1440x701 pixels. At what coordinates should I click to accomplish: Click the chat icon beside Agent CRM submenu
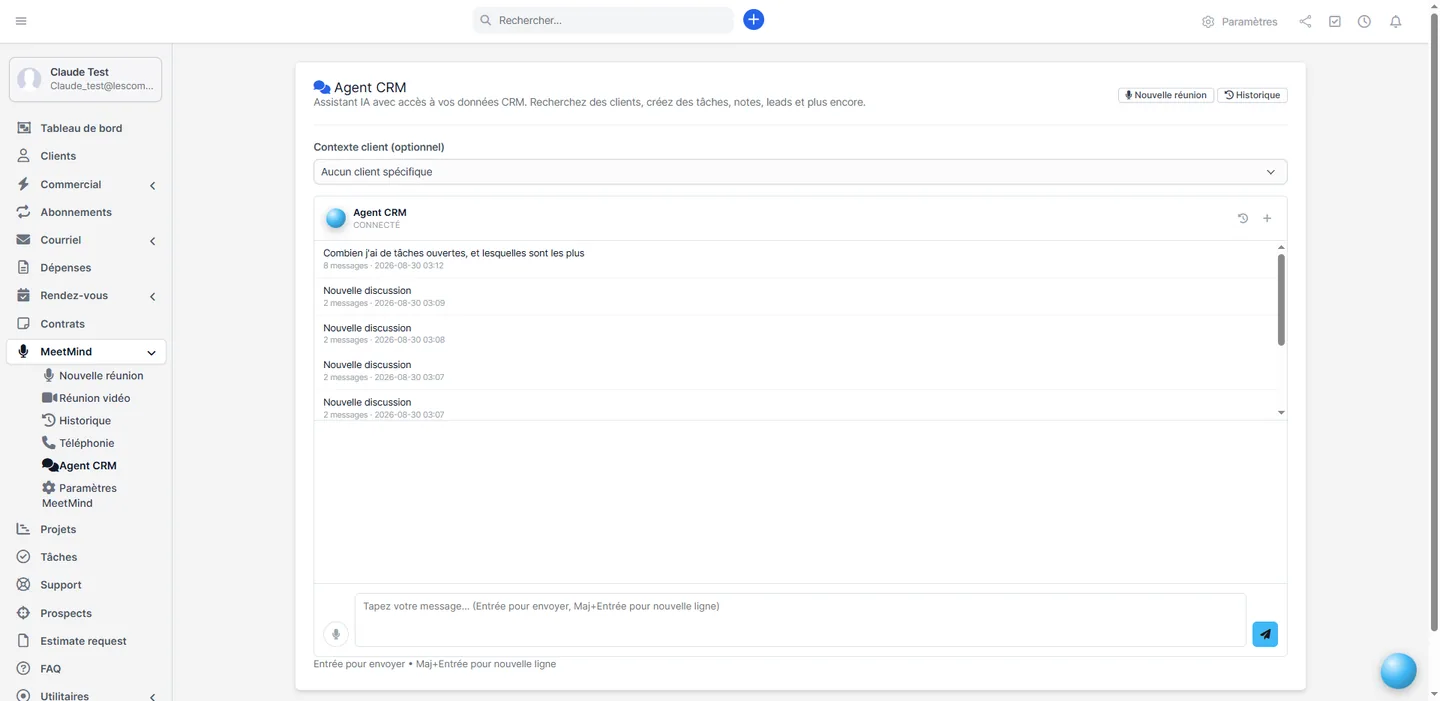[x=50, y=465]
